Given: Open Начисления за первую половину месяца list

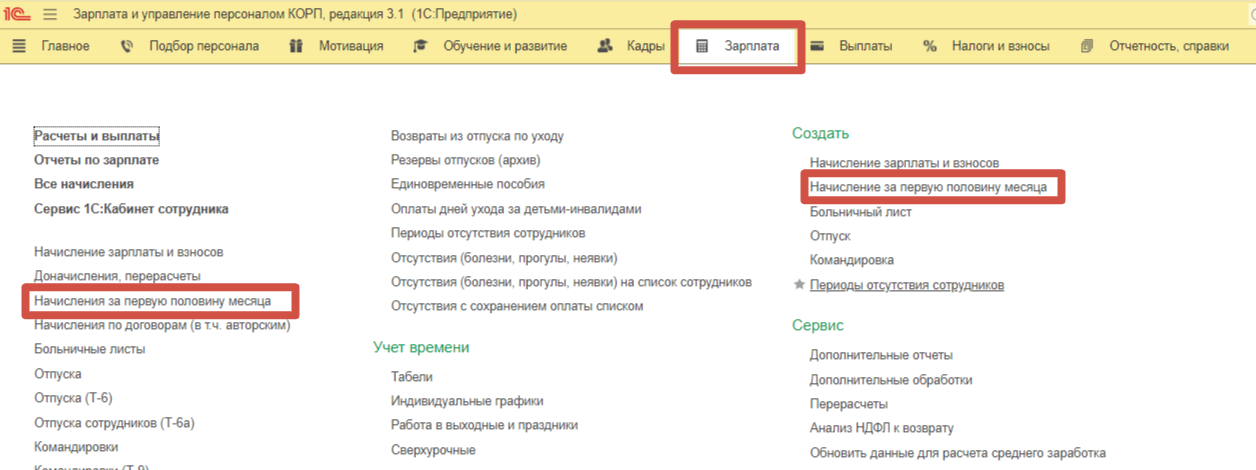Looking at the screenshot, I should [152, 300].
